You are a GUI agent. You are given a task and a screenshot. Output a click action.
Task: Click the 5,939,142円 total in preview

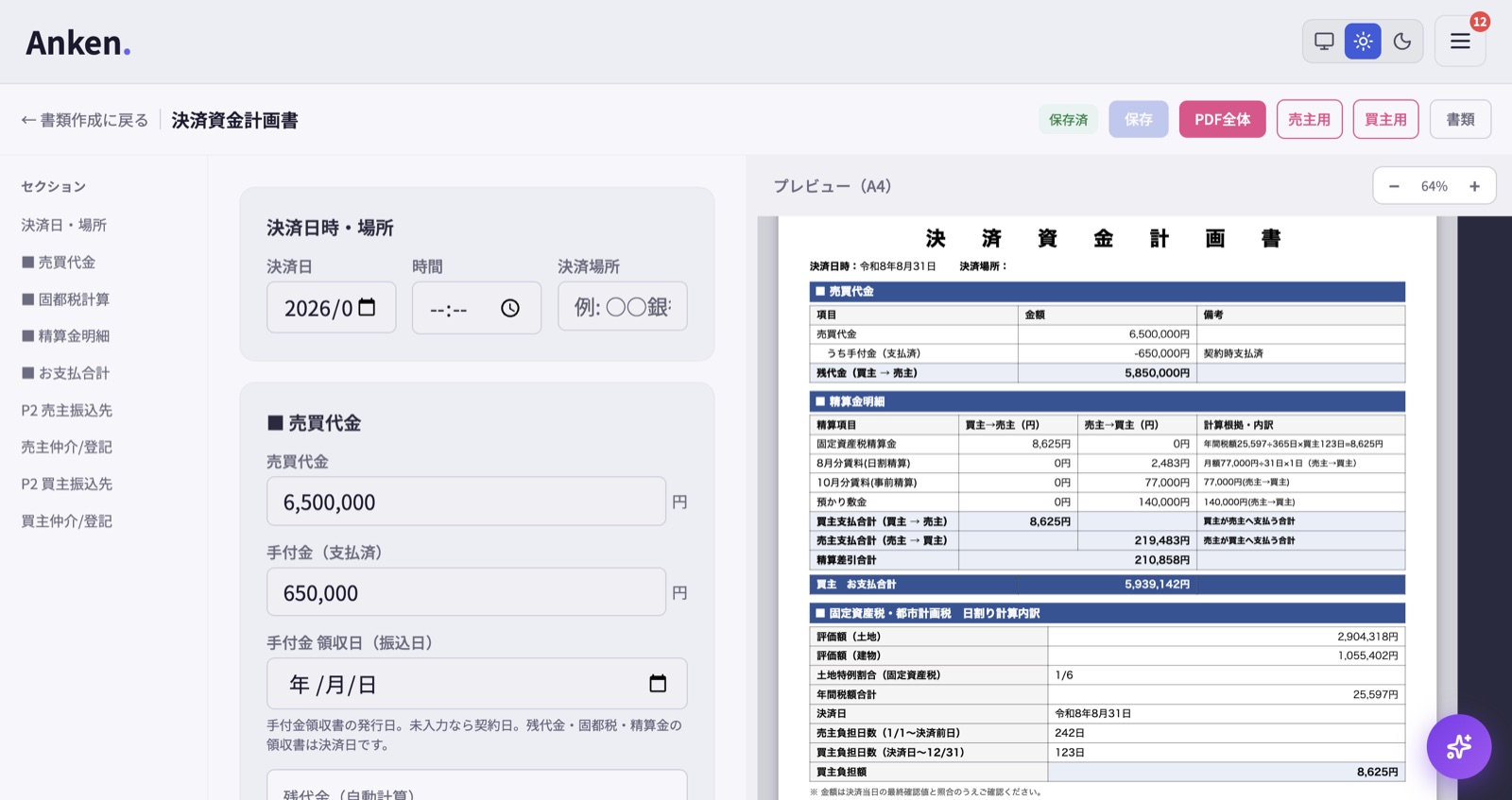(1157, 585)
